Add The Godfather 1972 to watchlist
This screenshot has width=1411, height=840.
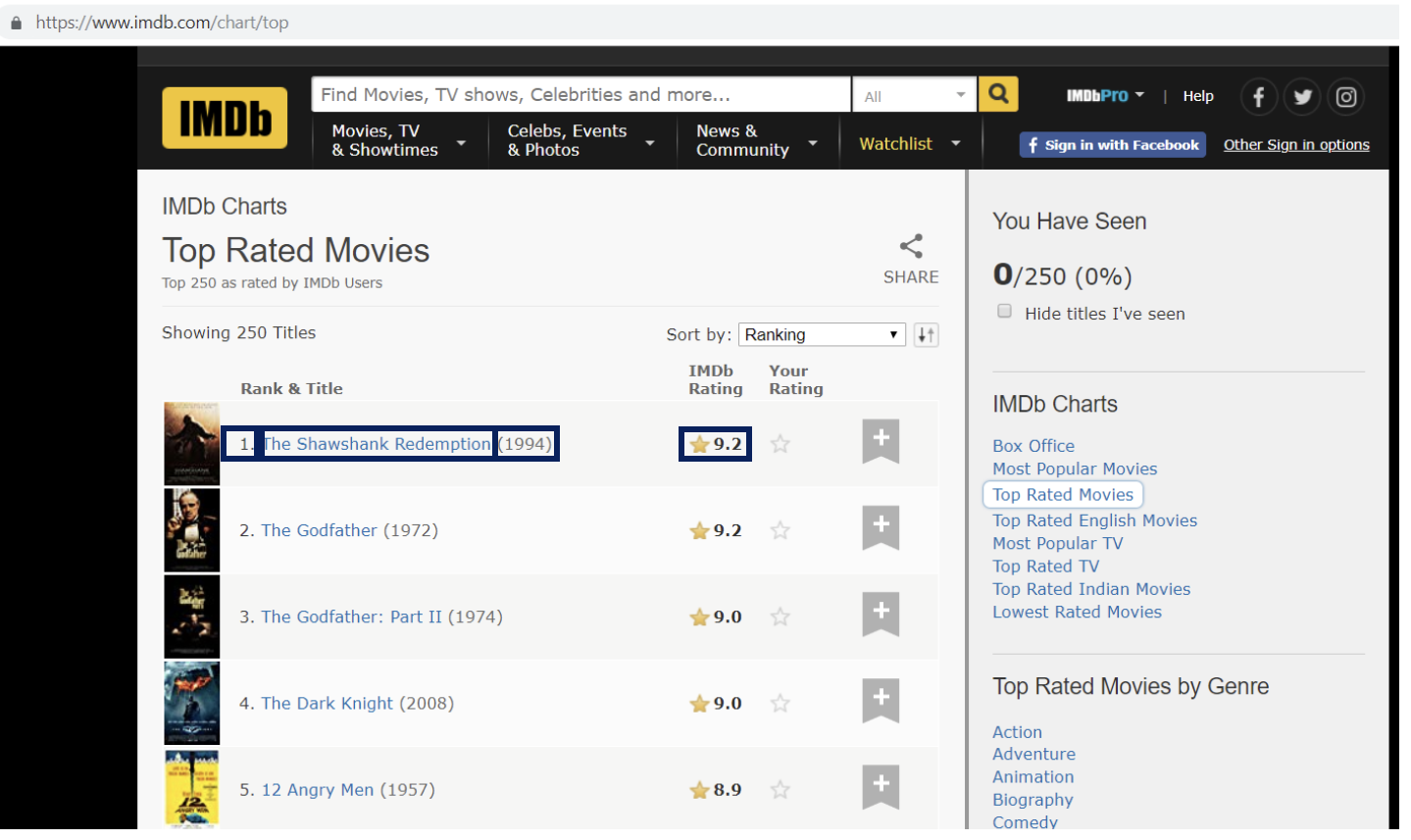pyautogui.click(x=881, y=527)
